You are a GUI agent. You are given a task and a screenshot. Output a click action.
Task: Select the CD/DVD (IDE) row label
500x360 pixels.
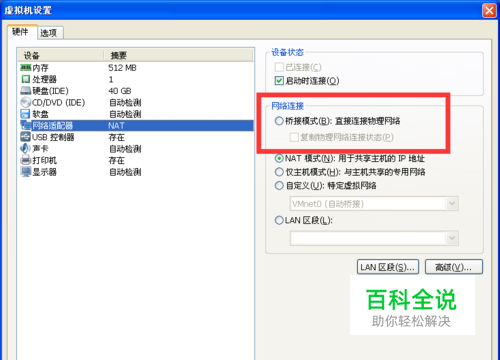(x=58, y=102)
